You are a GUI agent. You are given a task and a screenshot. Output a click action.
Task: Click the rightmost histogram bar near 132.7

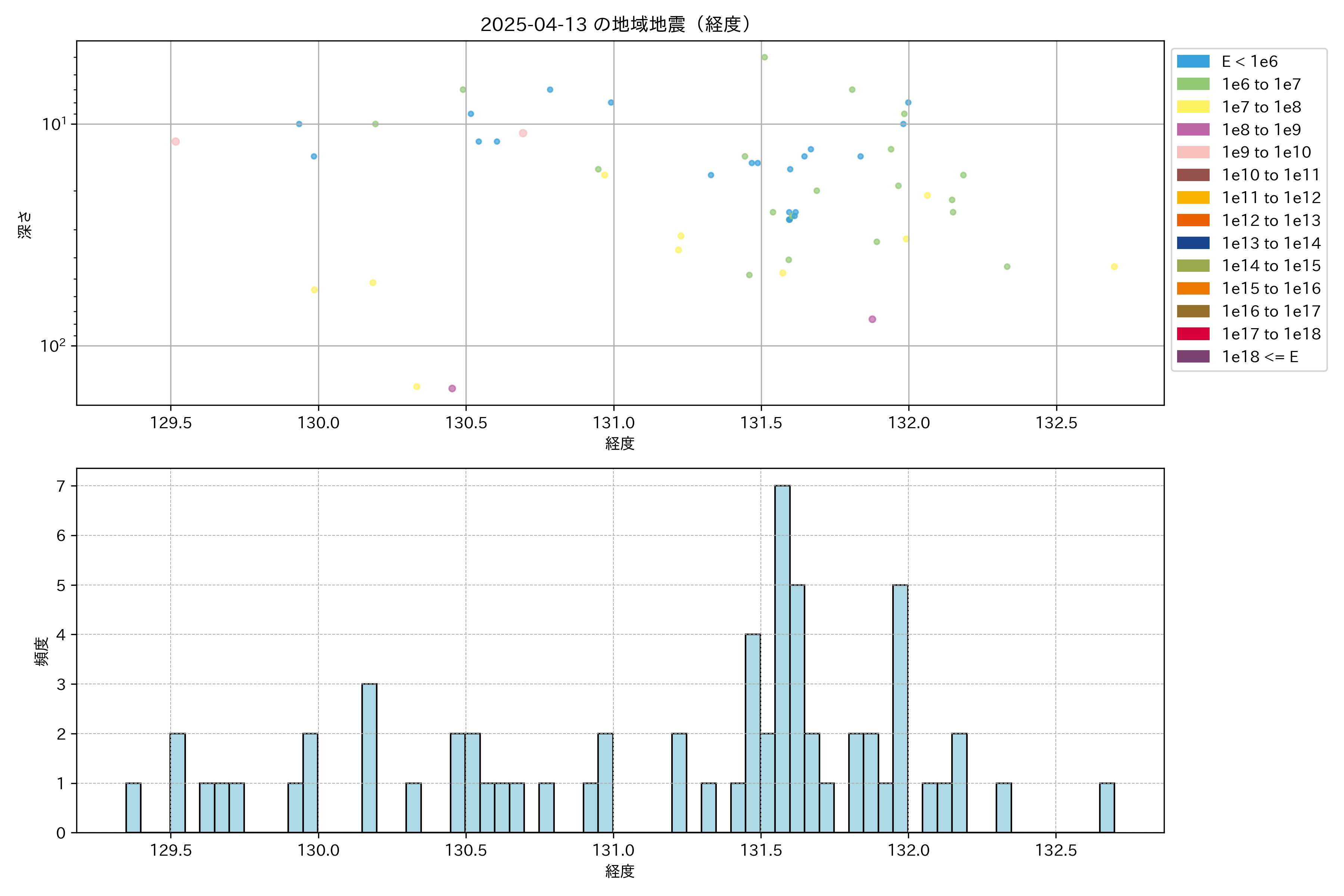[x=1107, y=808]
